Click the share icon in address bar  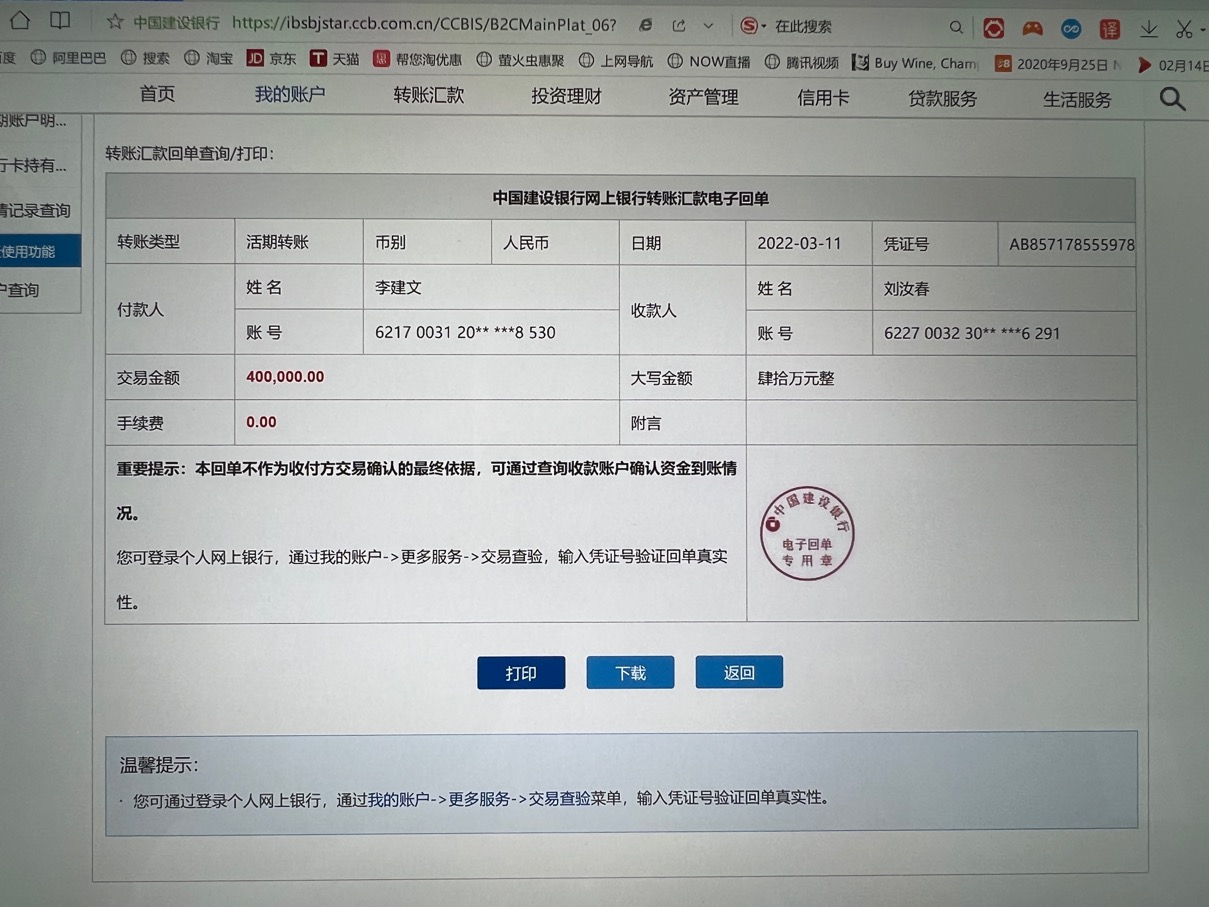(679, 25)
